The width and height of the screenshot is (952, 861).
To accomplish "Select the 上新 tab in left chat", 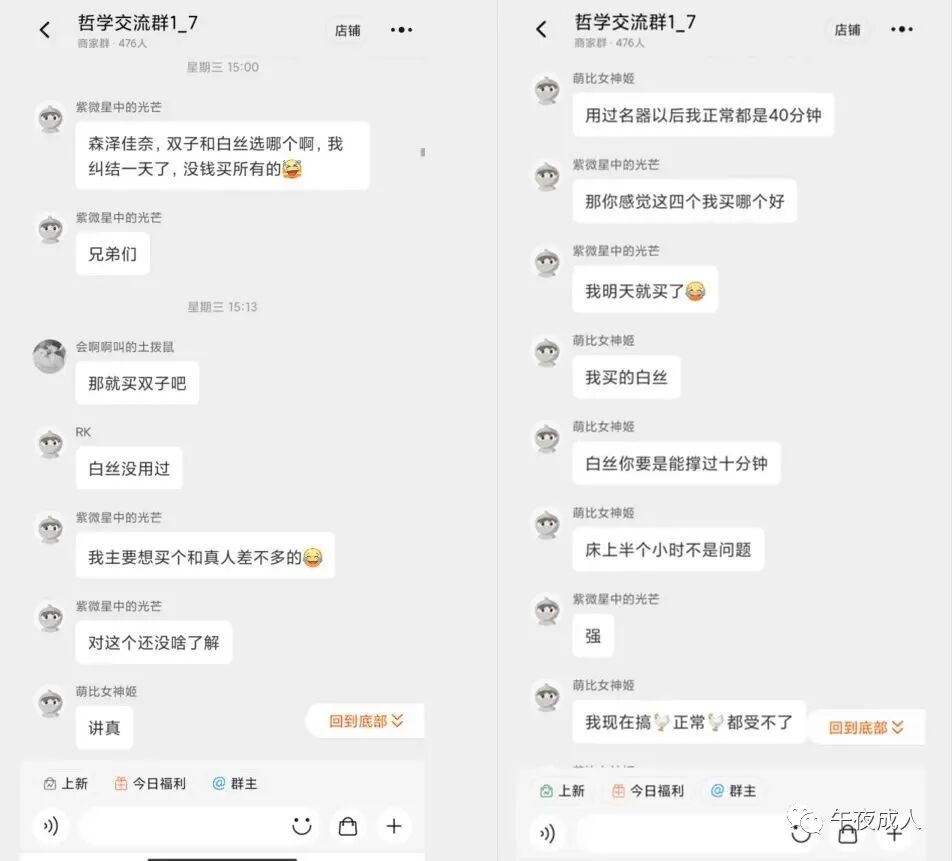I will (x=66, y=784).
